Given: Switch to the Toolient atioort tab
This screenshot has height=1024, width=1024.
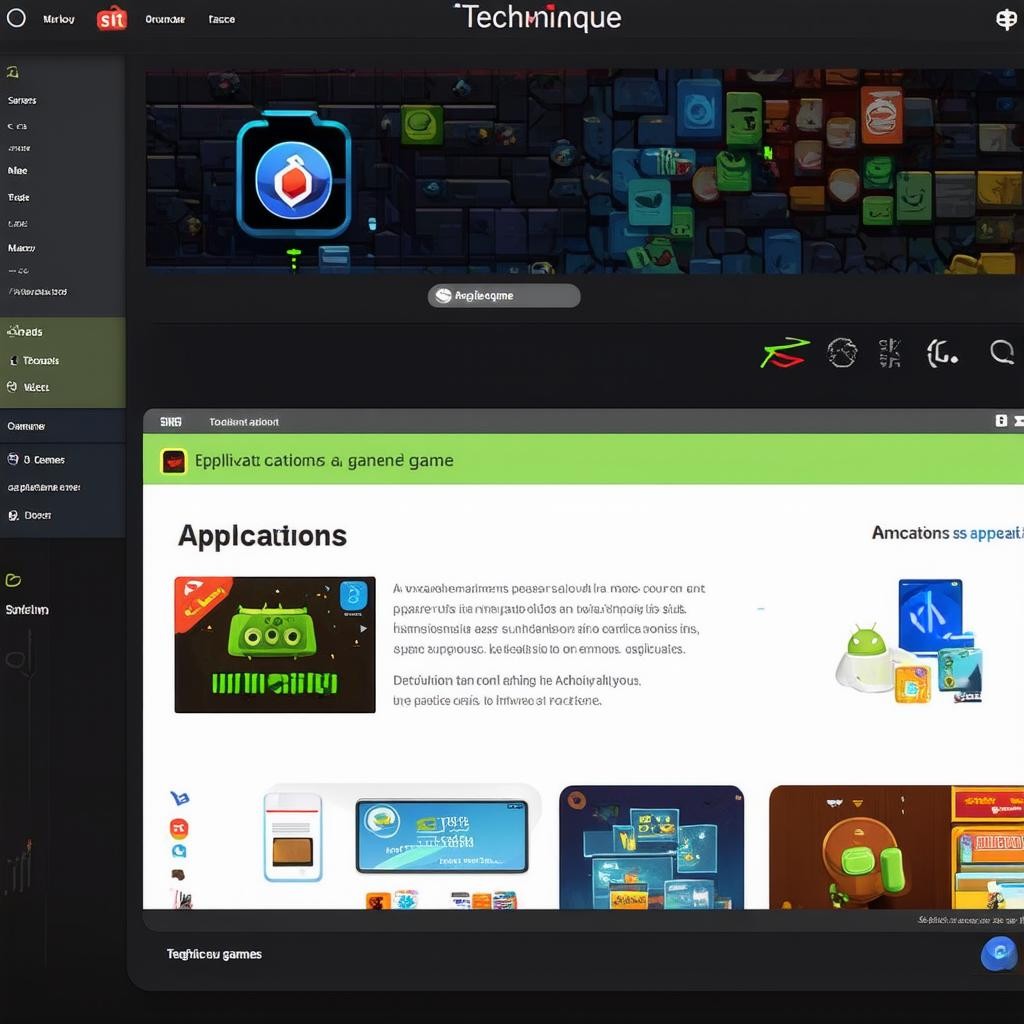Looking at the screenshot, I should pyautogui.click(x=244, y=422).
